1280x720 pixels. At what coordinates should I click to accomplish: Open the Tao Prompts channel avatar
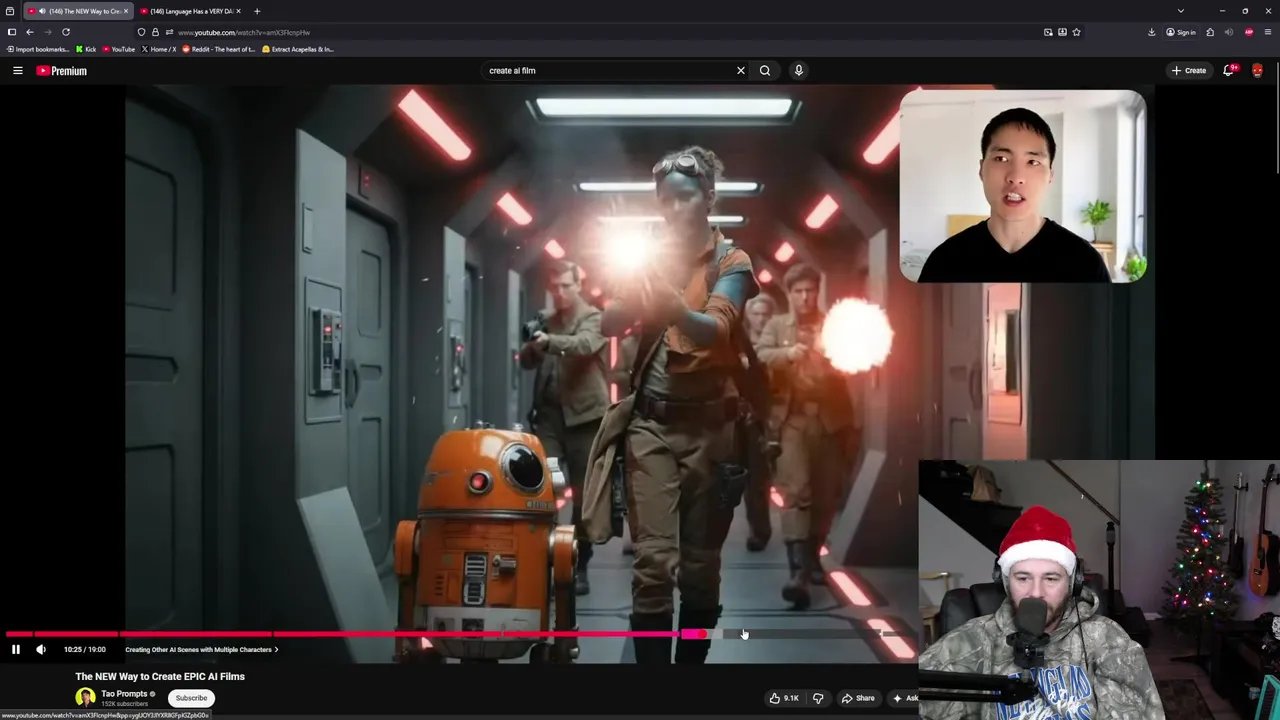pyautogui.click(x=85, y=697)
